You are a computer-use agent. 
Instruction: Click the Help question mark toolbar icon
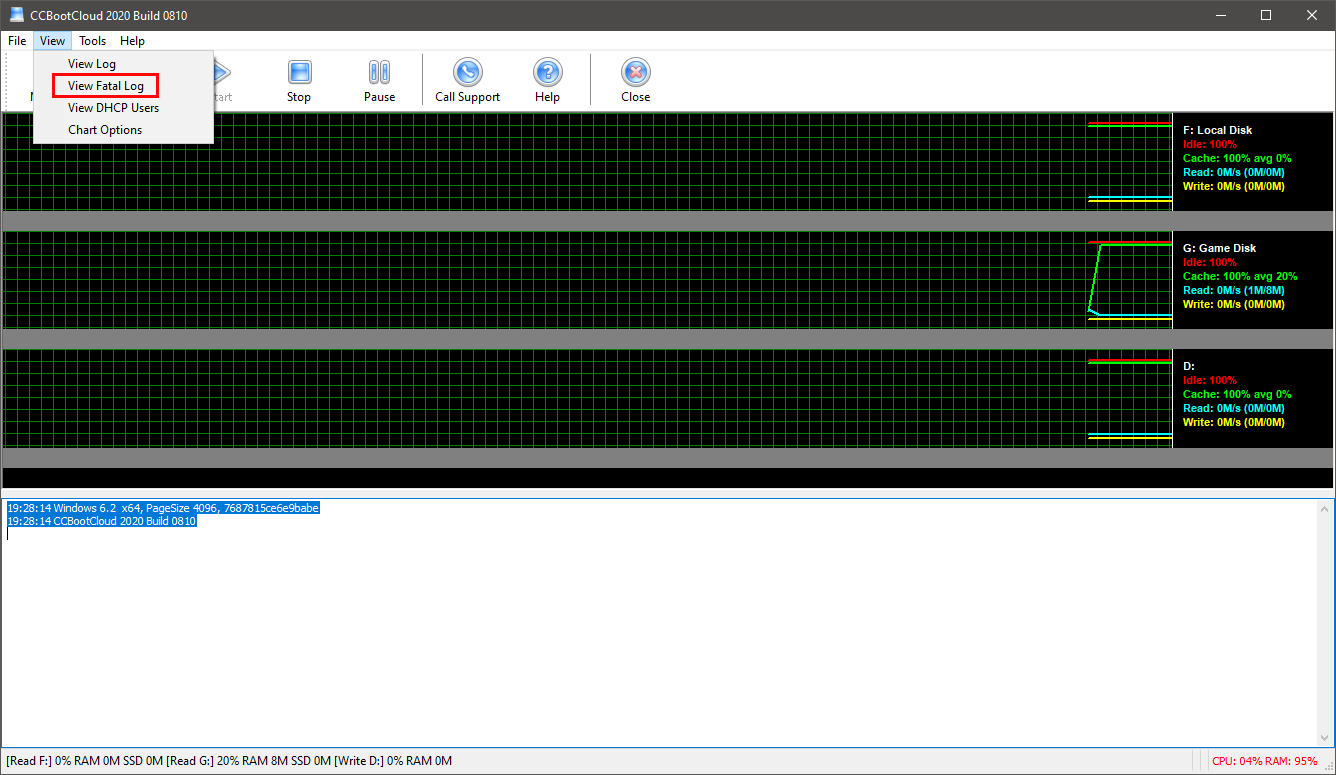pos(547,73)
